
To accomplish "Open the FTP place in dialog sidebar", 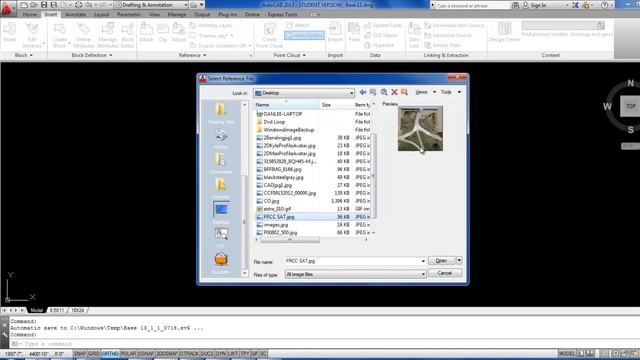I will tap(221, 238).
